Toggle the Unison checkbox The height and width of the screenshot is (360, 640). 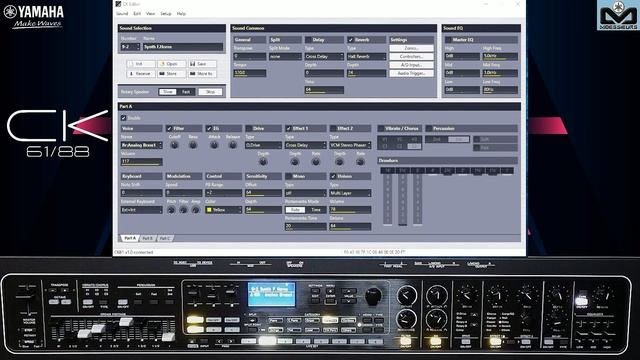[x=333, y=176]
